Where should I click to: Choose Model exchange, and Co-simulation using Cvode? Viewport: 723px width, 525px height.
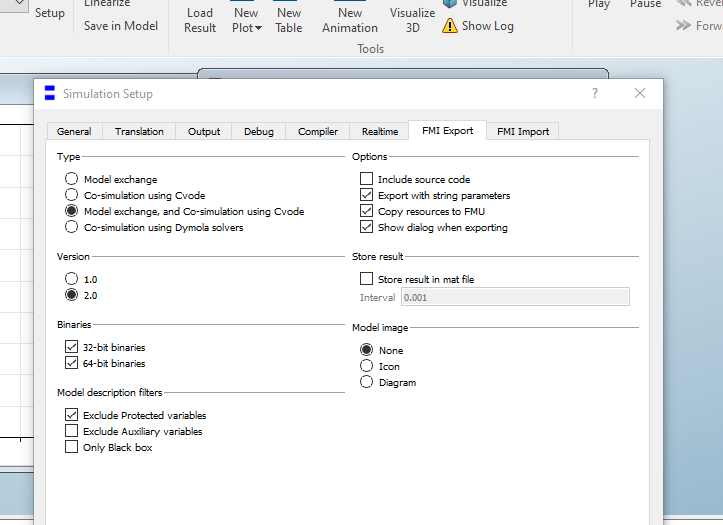click(x=71, y=211)
